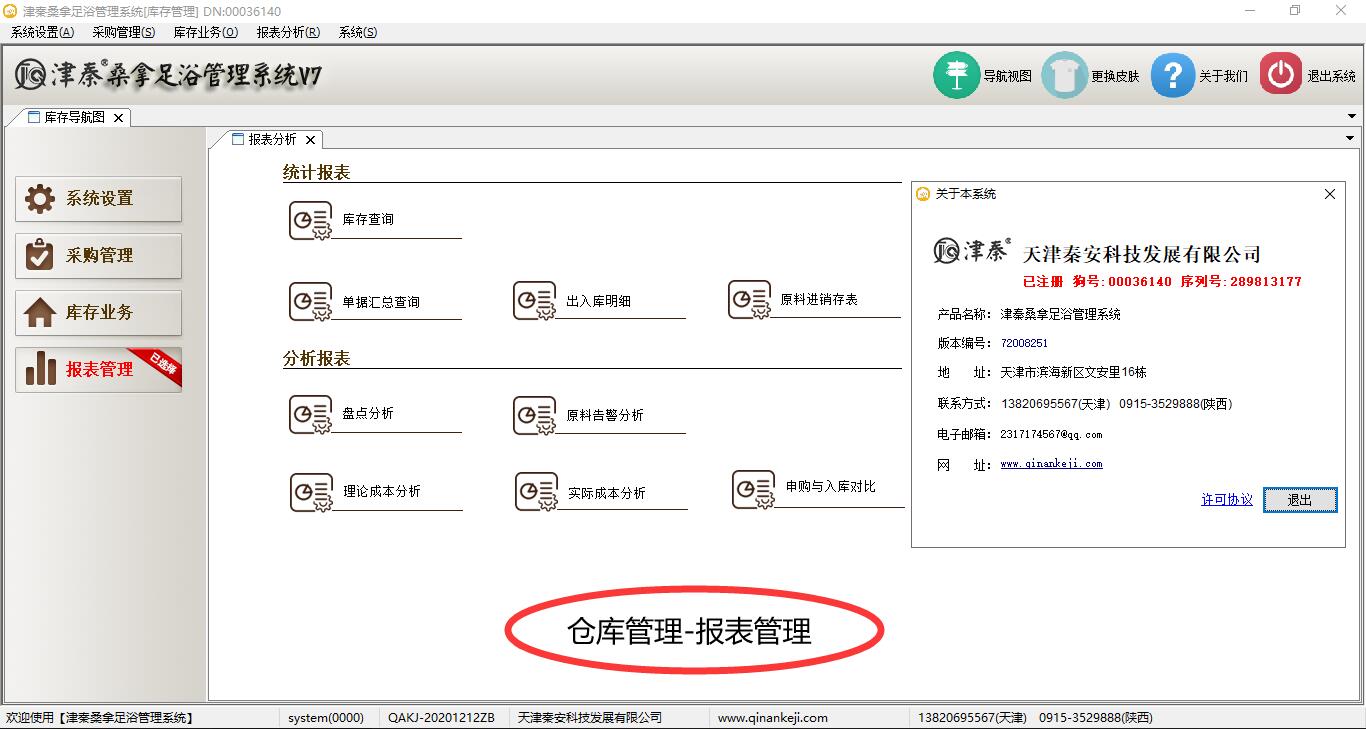Open the 许可协议 link
The width and height of the screenshot is (1366, 729).
click(1226, 500)
